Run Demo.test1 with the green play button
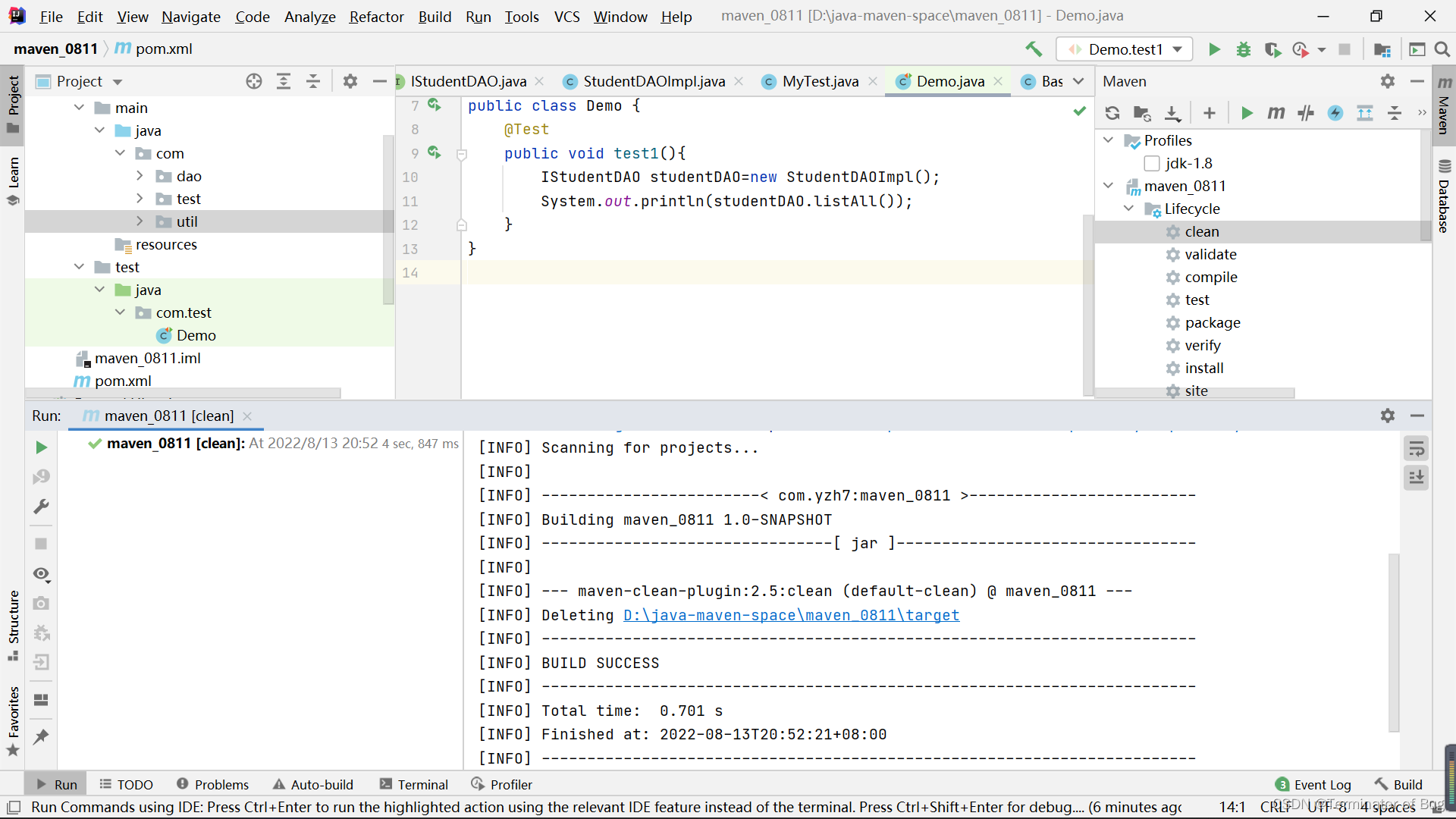 point(1214,49)
